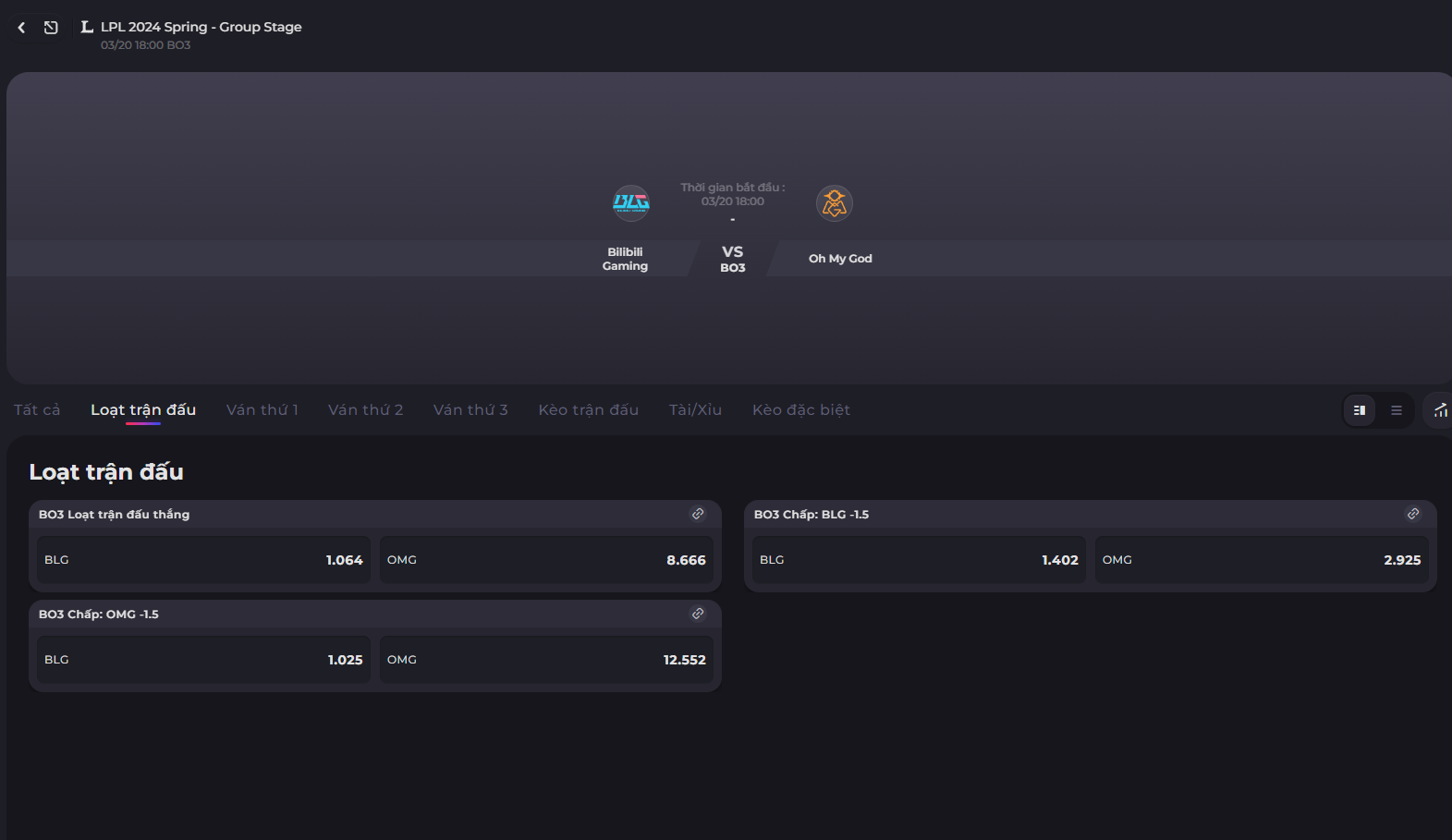Open the statistics chart icon

(1440, 410)
